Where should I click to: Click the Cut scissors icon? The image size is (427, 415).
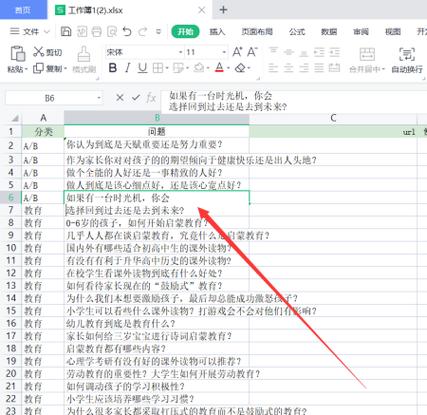(x=39, y=52)
